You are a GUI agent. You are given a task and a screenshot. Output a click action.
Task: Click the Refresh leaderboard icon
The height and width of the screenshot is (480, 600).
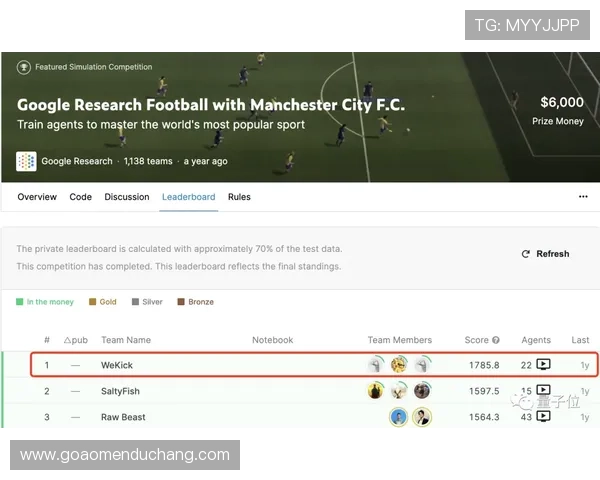point(526,254)
